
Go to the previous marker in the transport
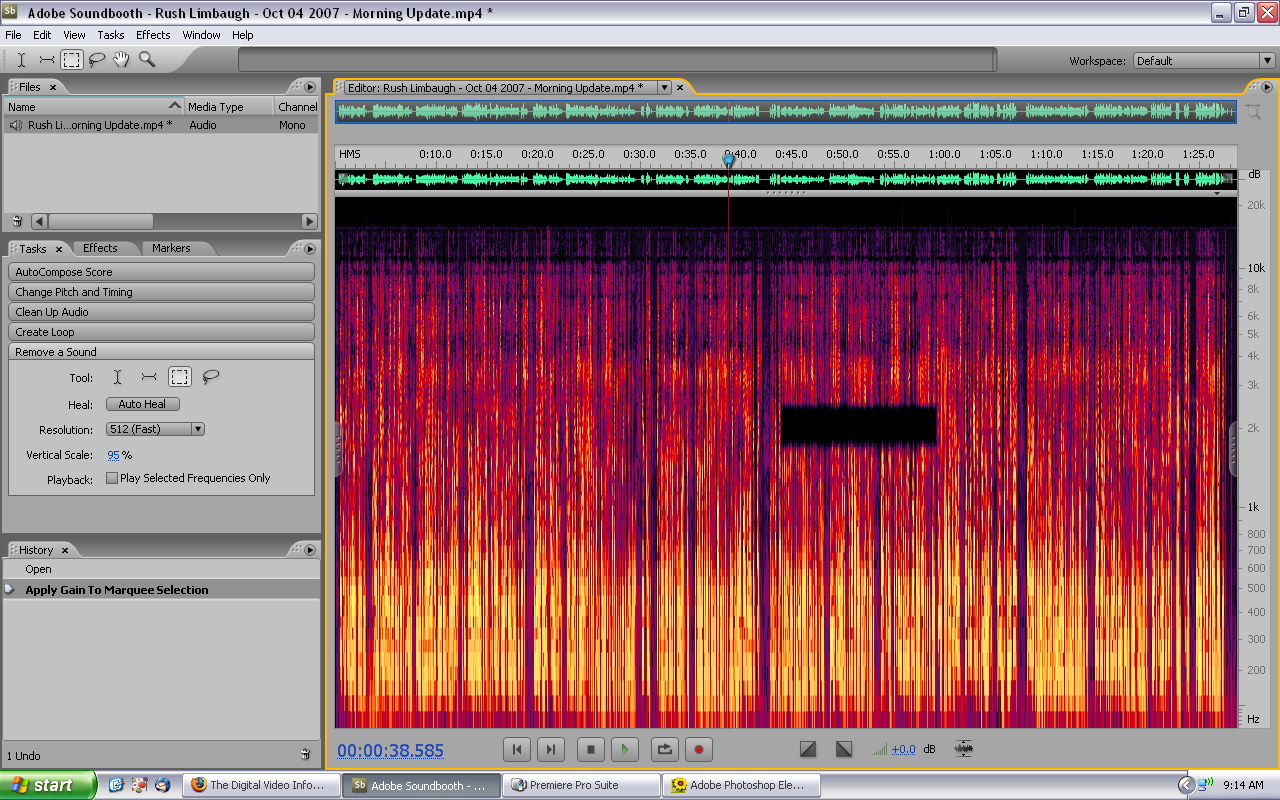click(516, 749)
